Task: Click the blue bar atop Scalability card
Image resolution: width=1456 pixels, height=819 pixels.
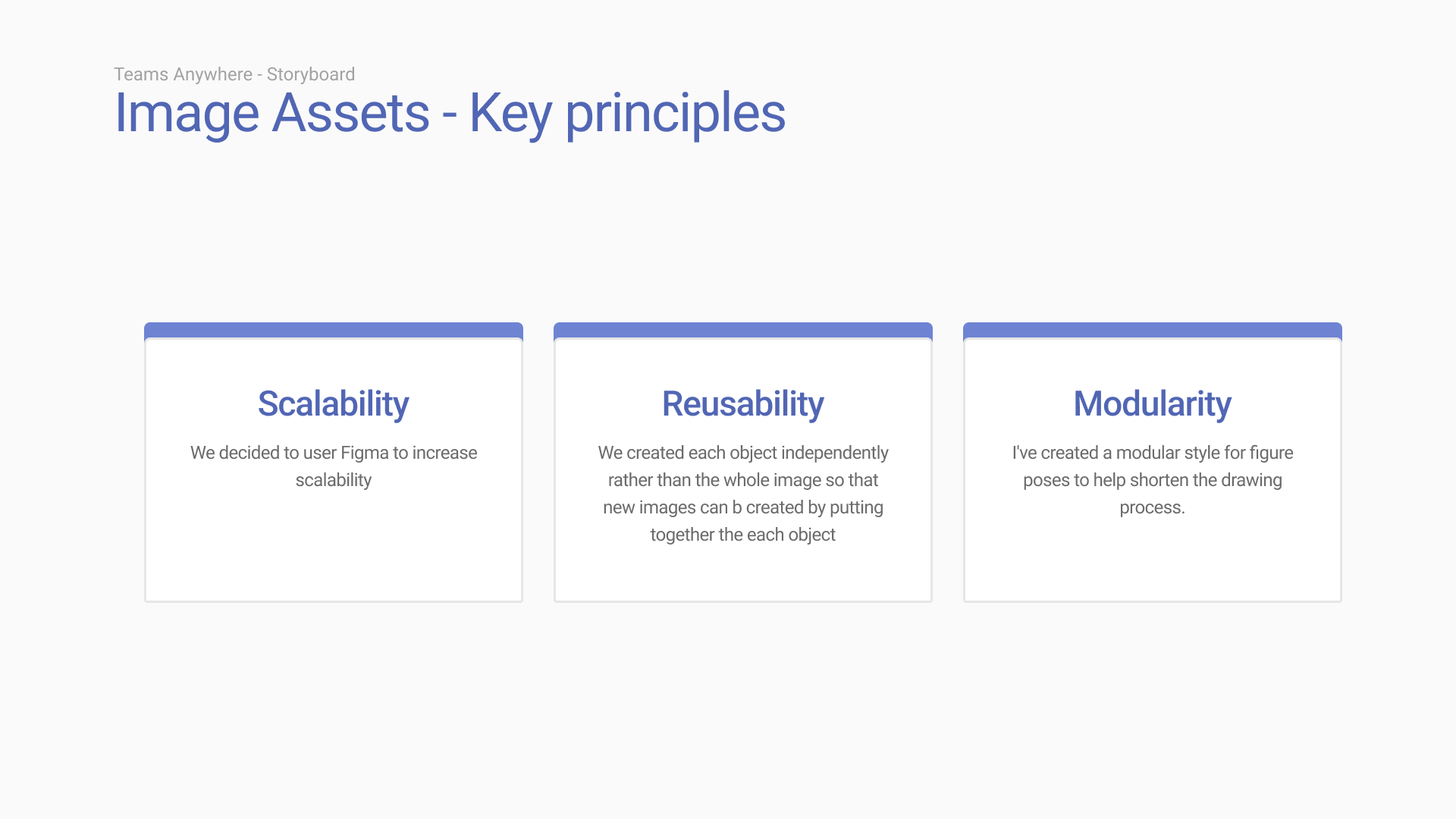Action: (x=334, y=330)
